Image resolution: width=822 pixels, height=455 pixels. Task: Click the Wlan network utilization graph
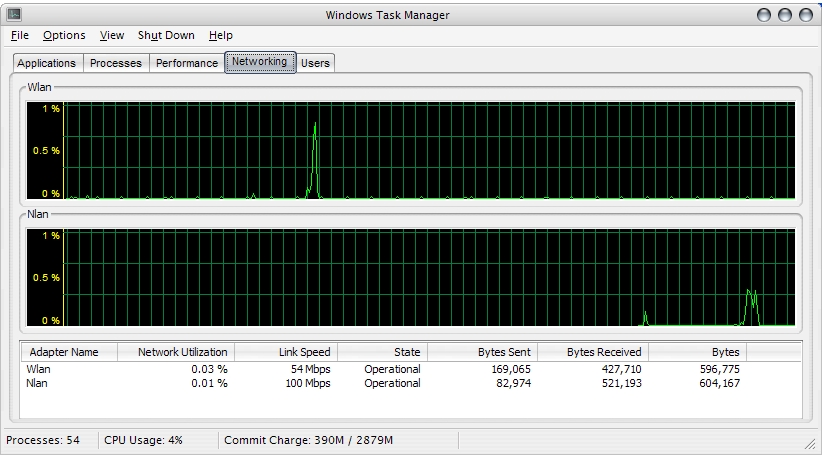coord(410,150)
